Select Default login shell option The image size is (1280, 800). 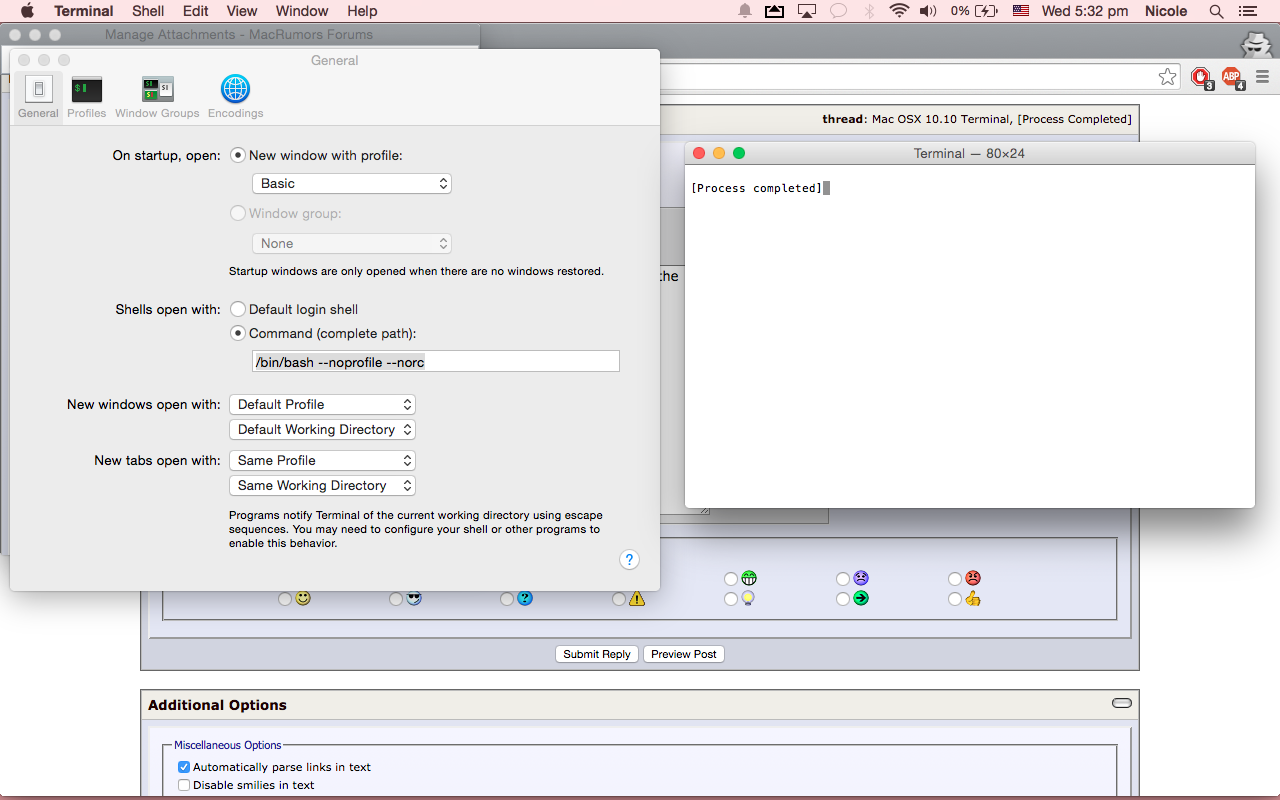pos(238,310)
